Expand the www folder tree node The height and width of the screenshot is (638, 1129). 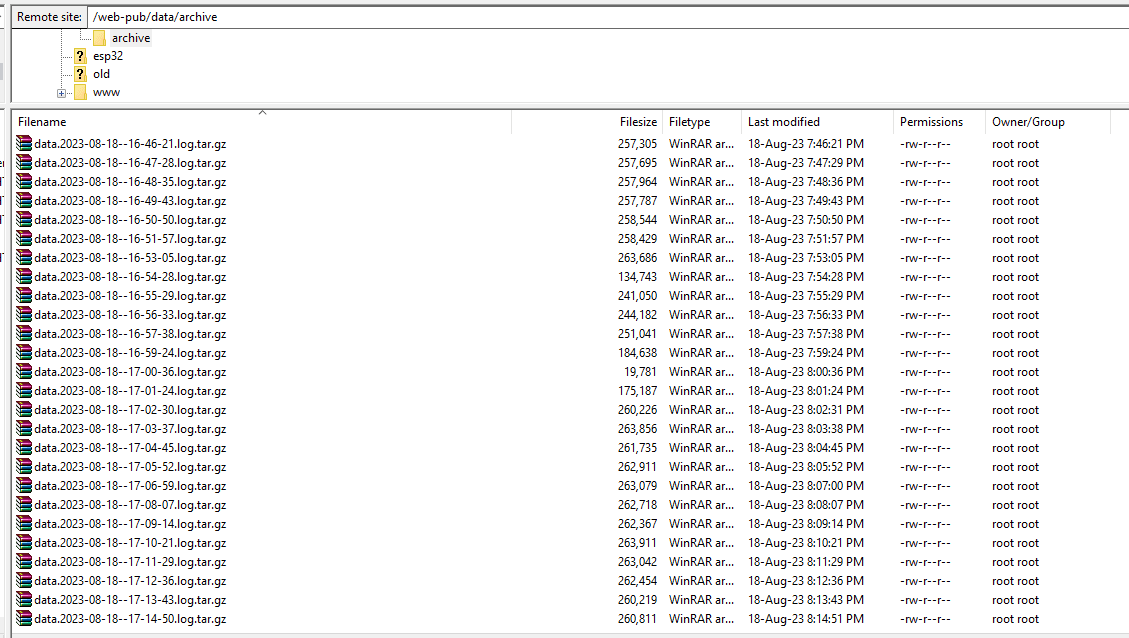point(61,93)
